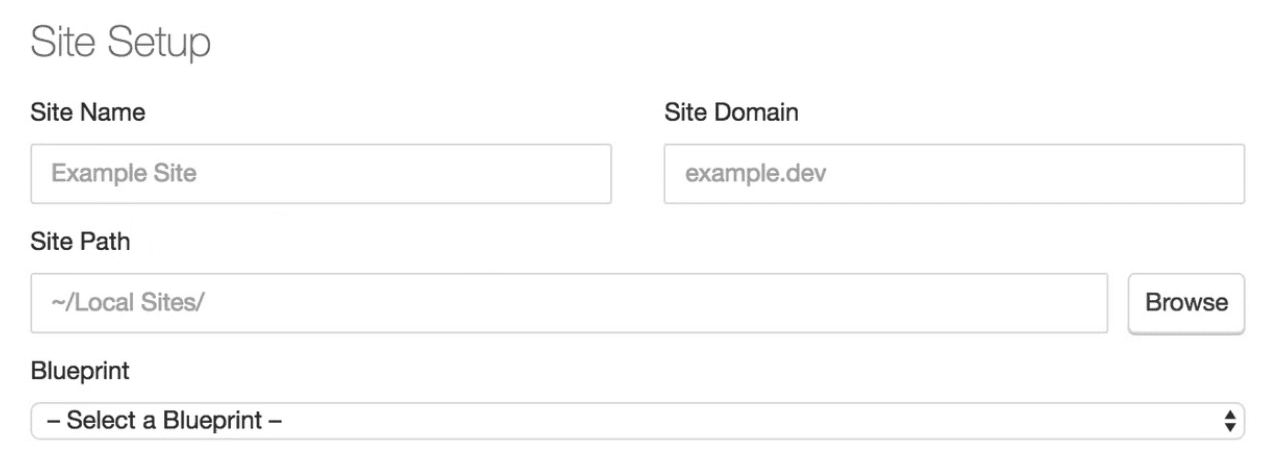Browse for a local site folder

point(1186,303)
